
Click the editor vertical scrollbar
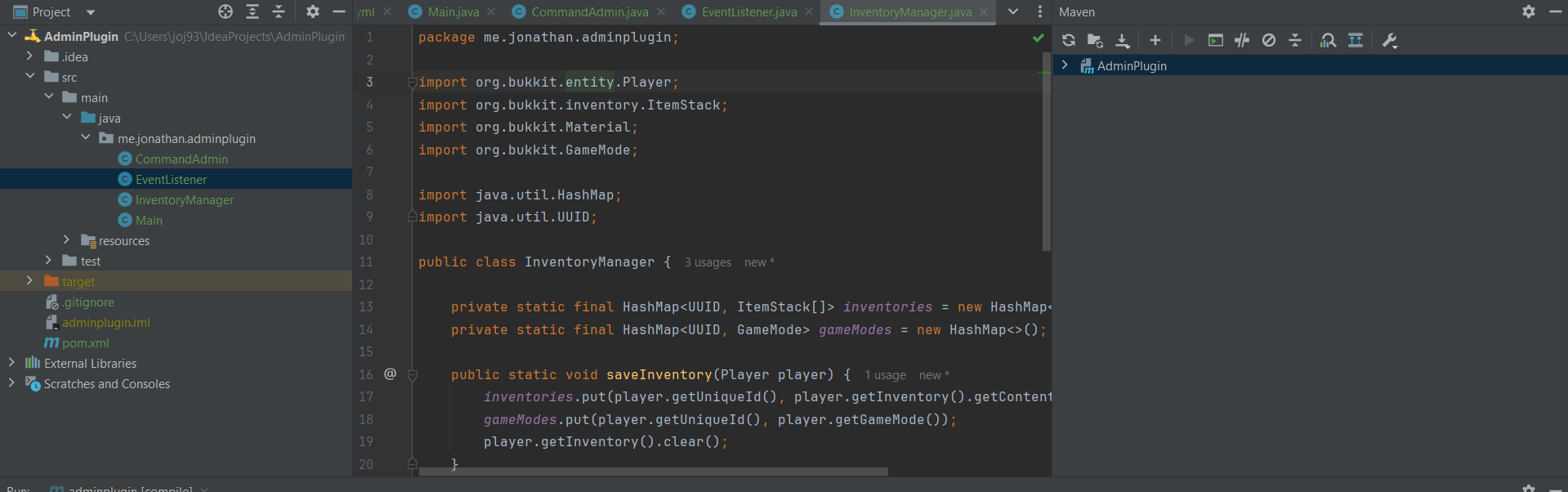tap(1047, 151)
